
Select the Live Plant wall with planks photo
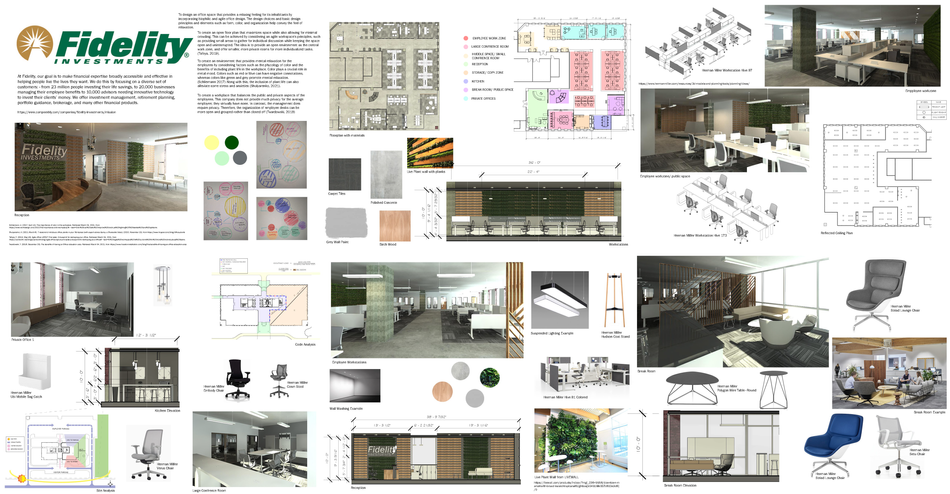430,153
